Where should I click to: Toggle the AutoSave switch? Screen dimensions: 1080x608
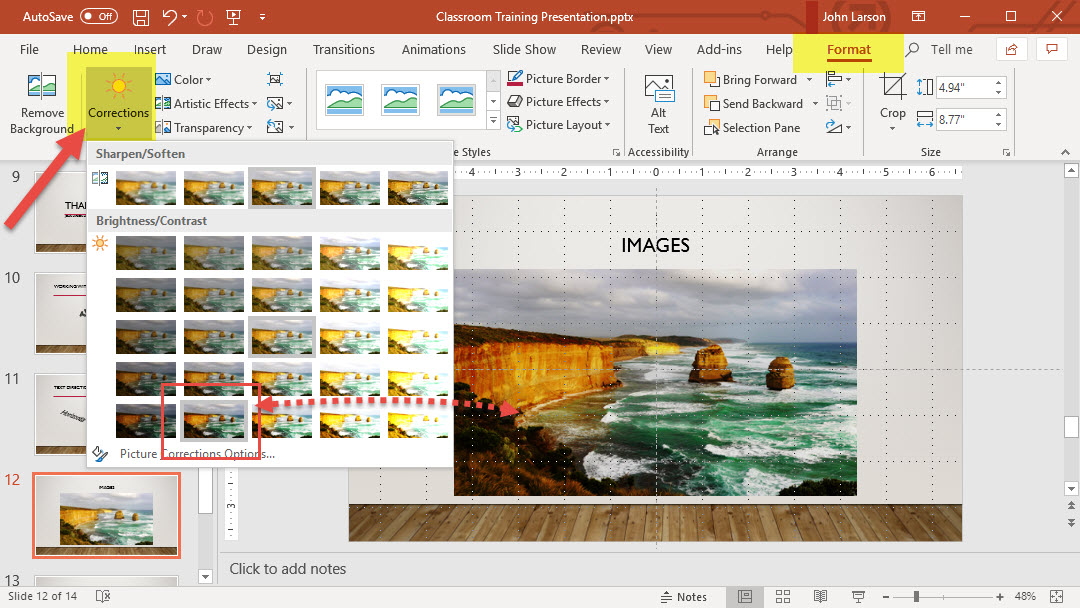98,17
